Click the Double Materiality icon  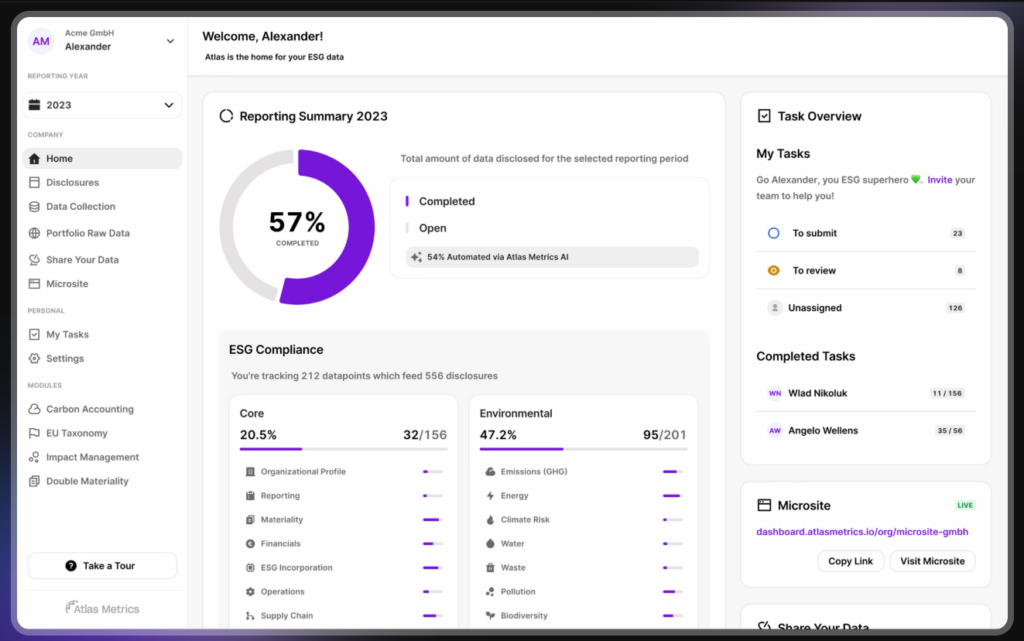click(35, 481)
